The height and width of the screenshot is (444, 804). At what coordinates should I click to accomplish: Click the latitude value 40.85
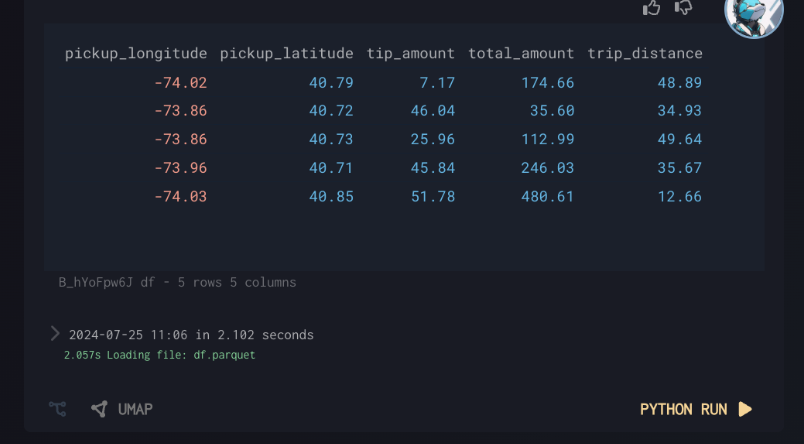click(x=331, y=196)
